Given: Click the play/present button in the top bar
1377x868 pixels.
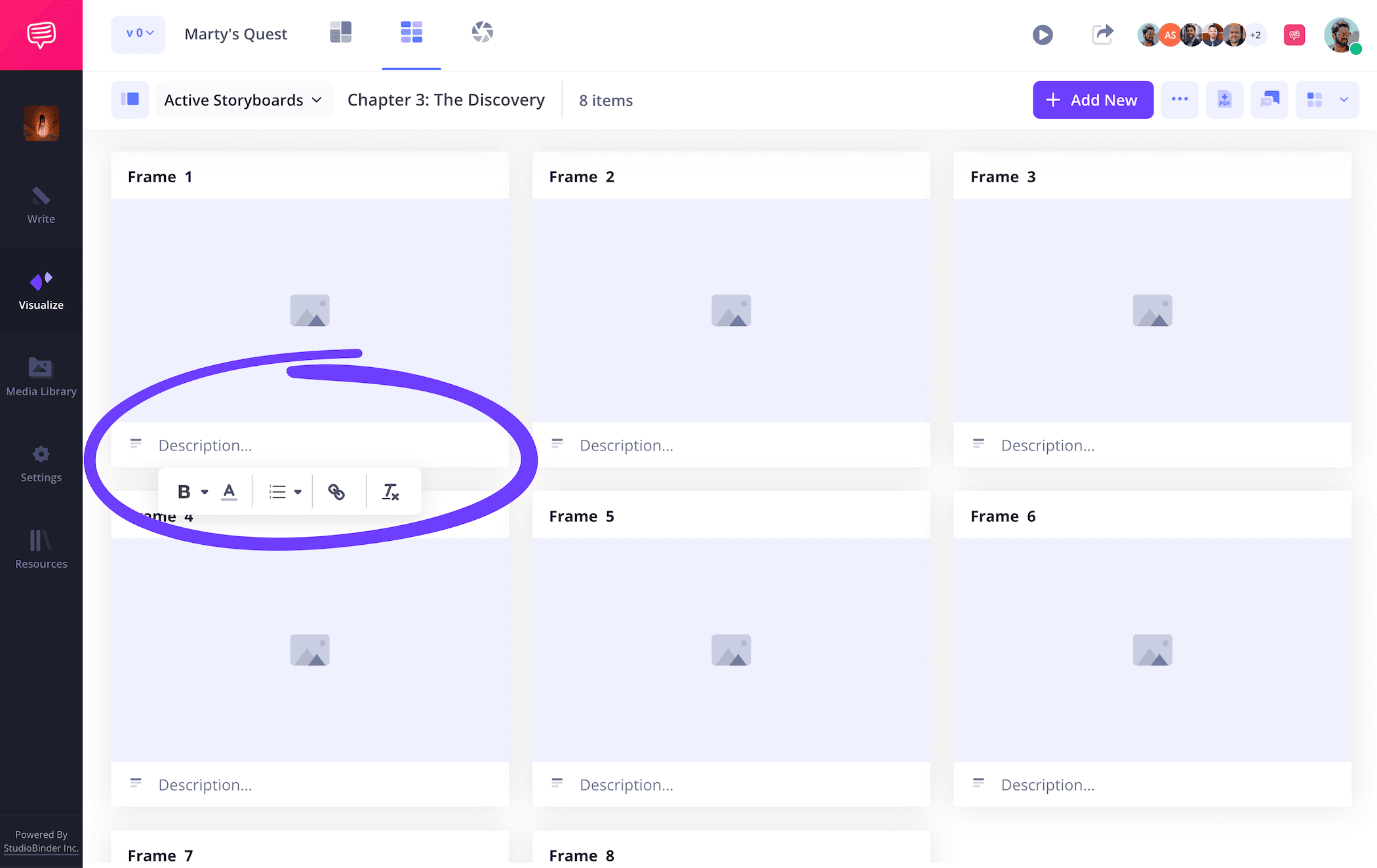Looking at the screenshot, I should (x=1043, y=34).
